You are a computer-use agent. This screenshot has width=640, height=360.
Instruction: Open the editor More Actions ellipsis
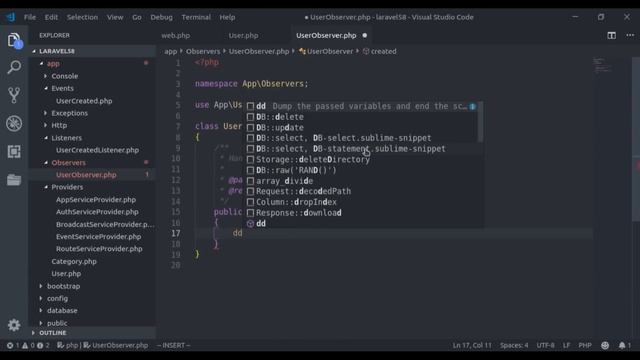(x=630, y=36)
